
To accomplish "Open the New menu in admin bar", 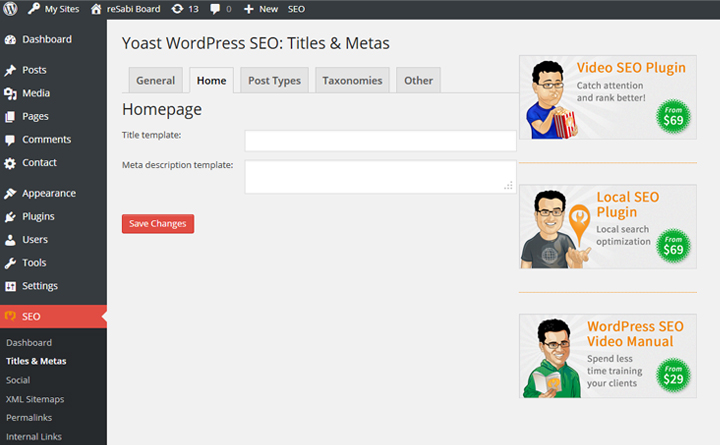I will 268,9.
